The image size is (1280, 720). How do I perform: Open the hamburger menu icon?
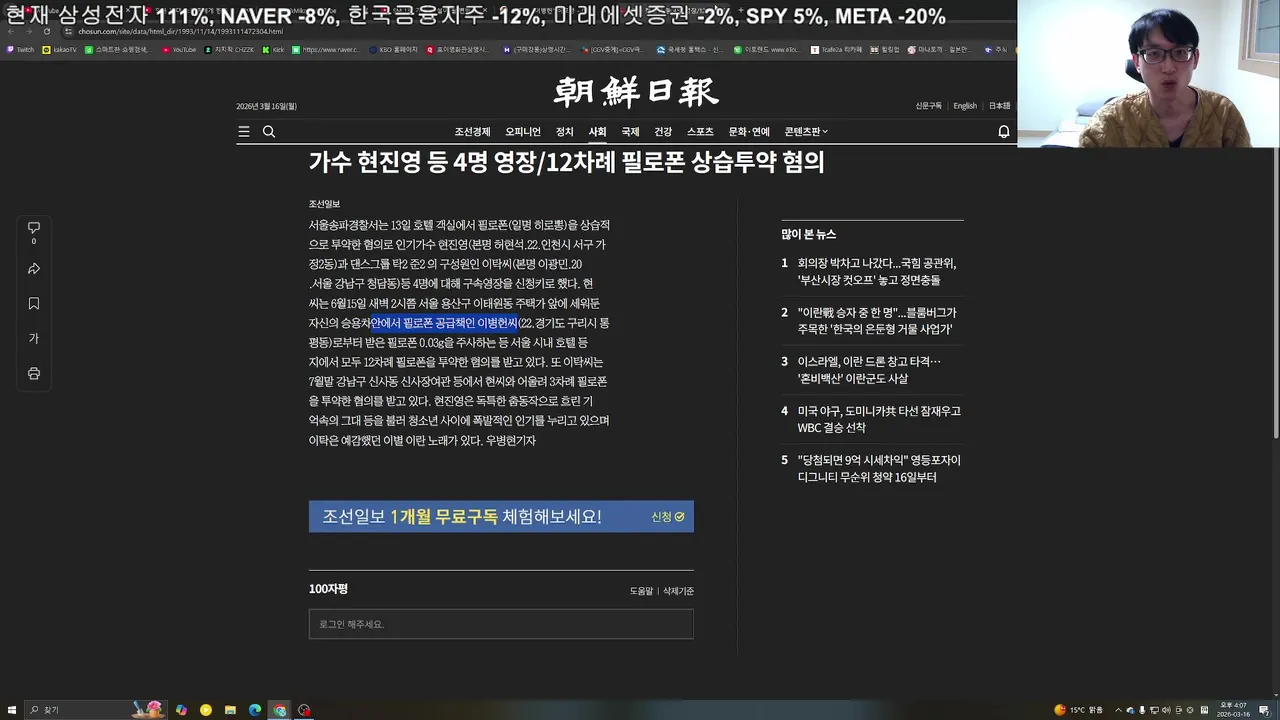(244, 131)
